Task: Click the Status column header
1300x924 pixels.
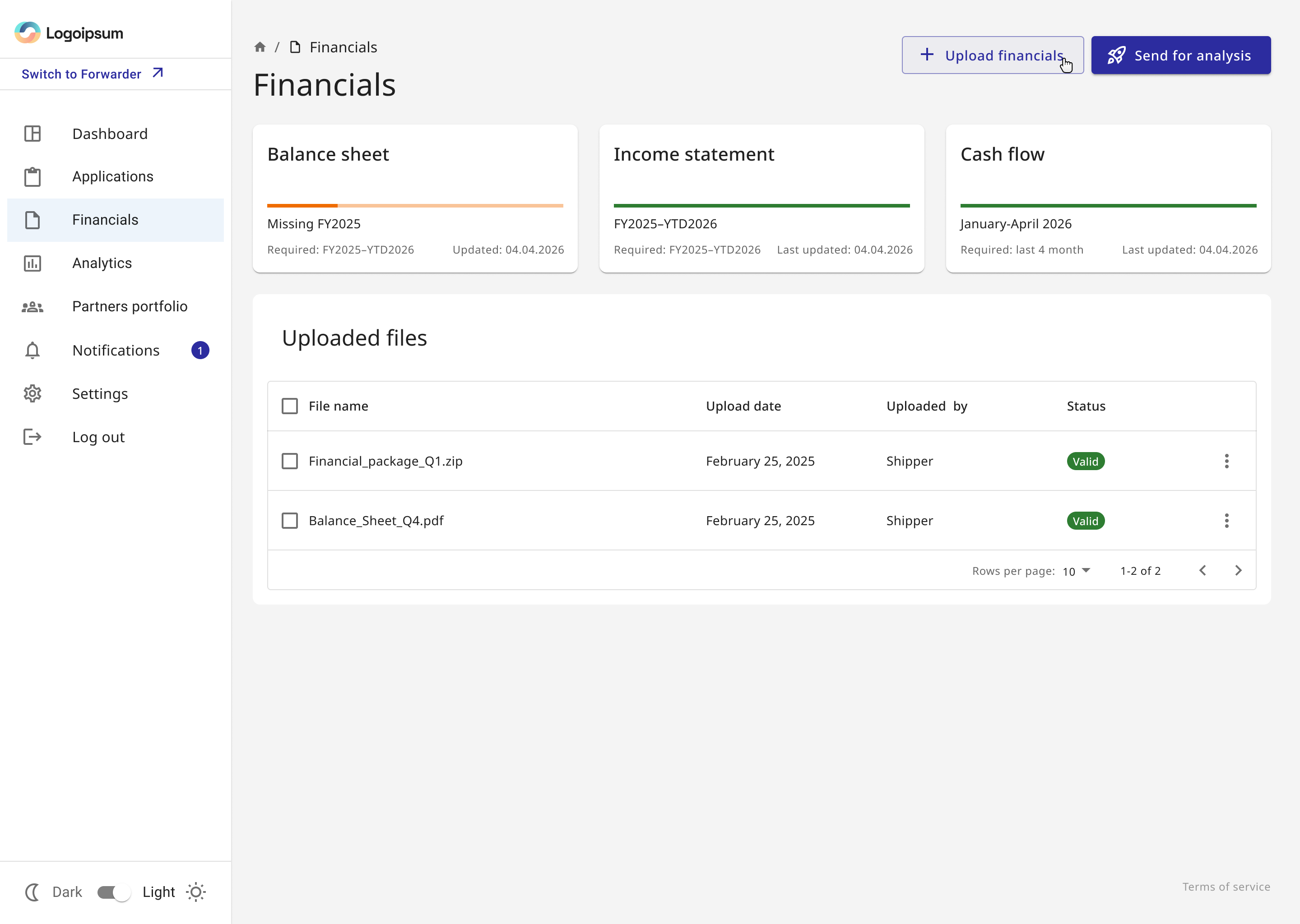Action: pyautogui.click(x=1086, y=406)
